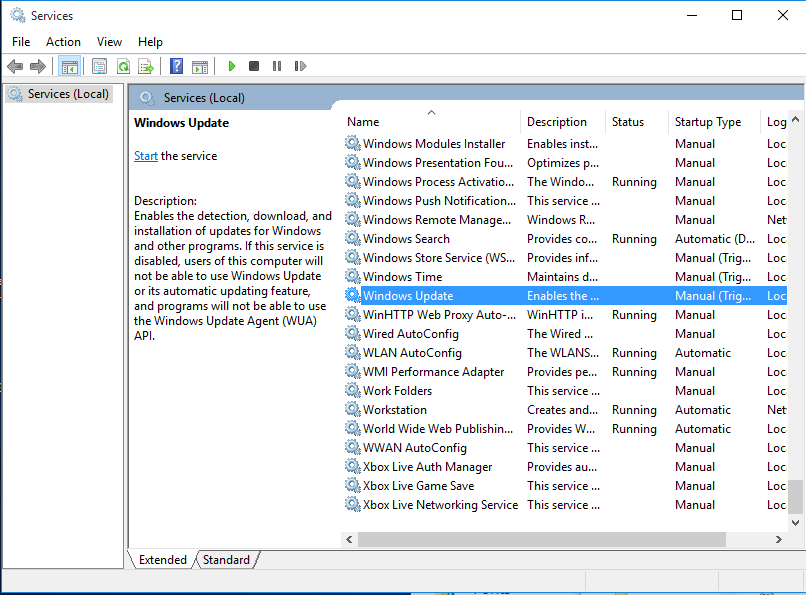The height and width of the screenshot is (595, 806).
Task: Open Properties from the toolbar icon
Action: pyautogui.click(x=99, y=66)
